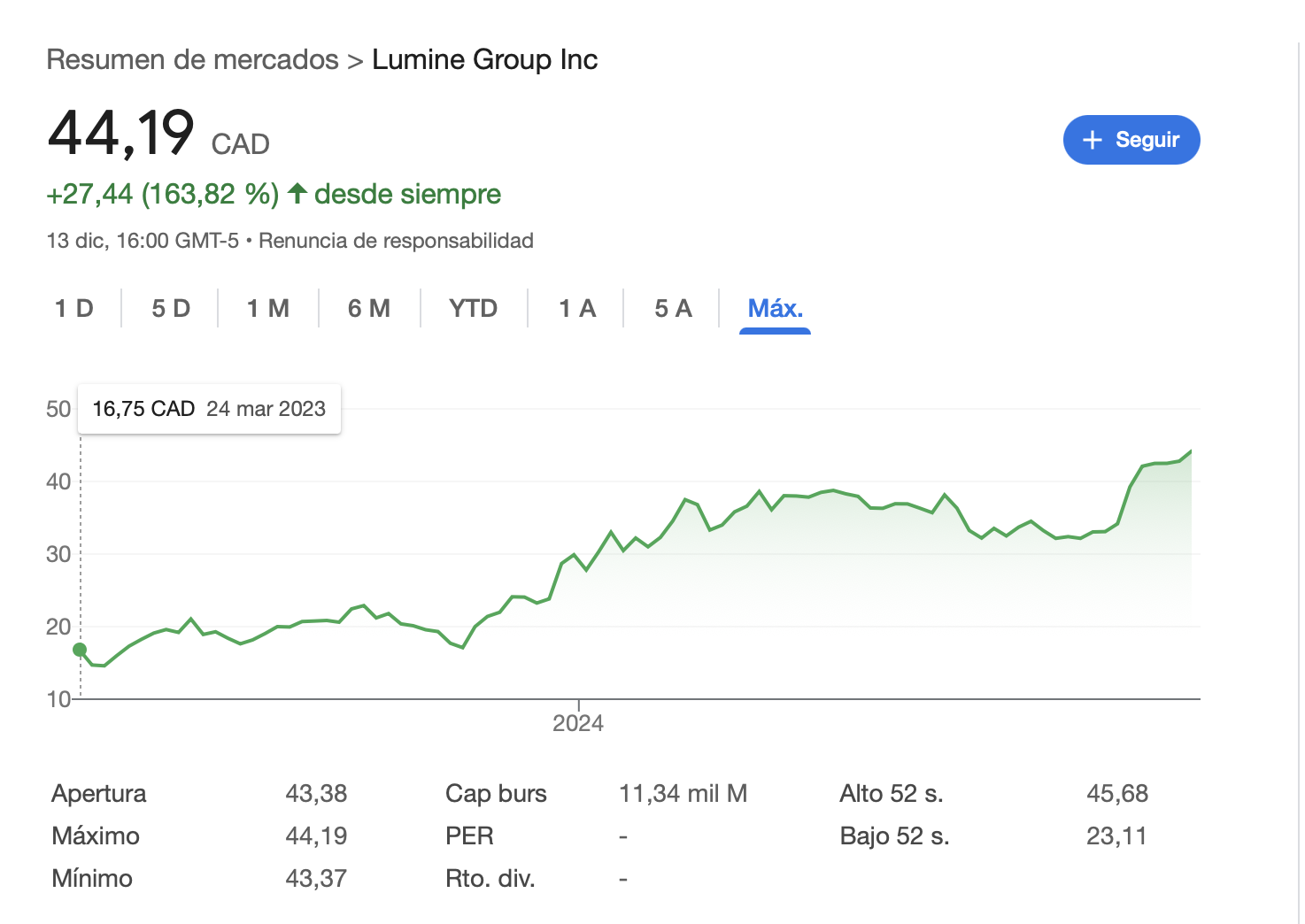Click the 44,19 price value
This screenshot has height=924, width=1305.
(x=121, y=133)
